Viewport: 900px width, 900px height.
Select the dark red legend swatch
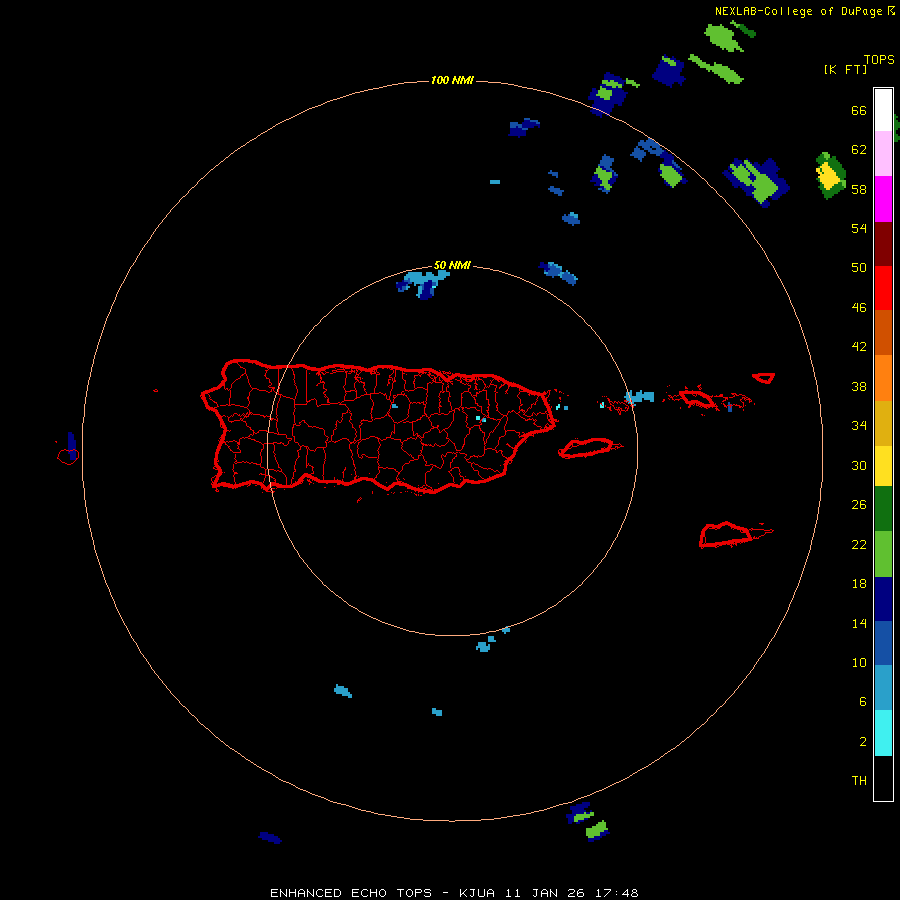coord(883,244)
